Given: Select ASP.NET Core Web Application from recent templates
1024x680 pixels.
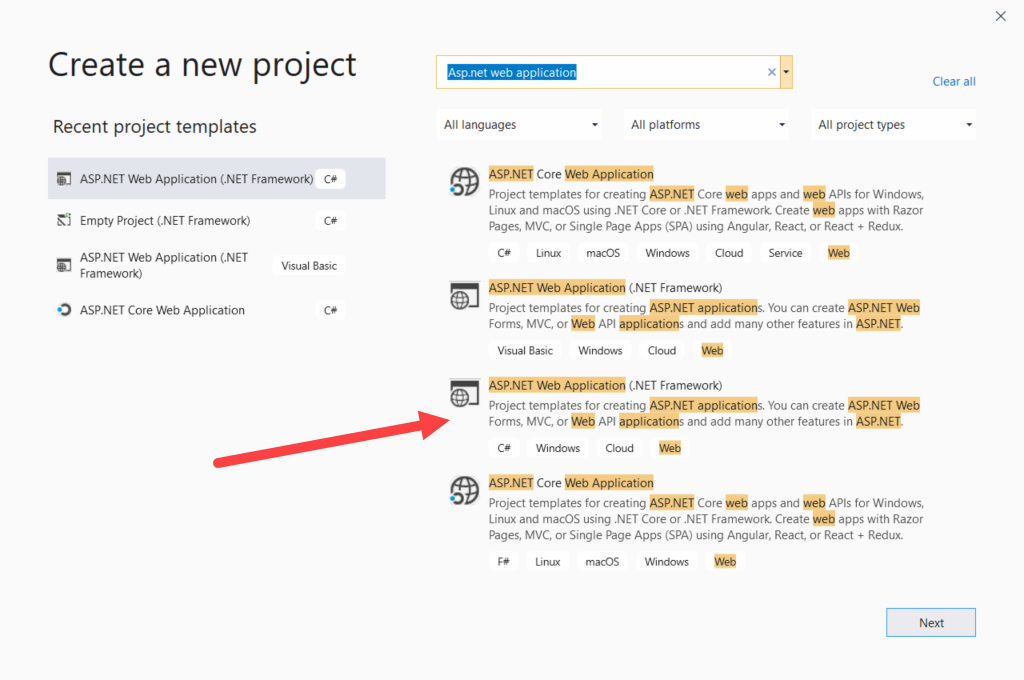Looking at the screenshot, I should [x=162, y=310].
